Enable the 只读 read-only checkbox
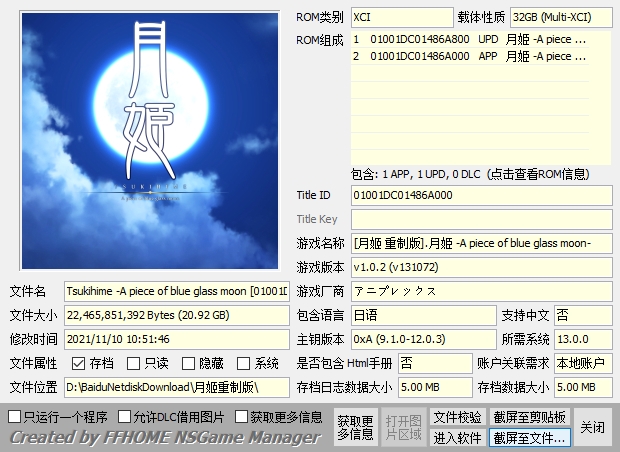The width and height of the screenshot is (620, 452). (134, 363)
